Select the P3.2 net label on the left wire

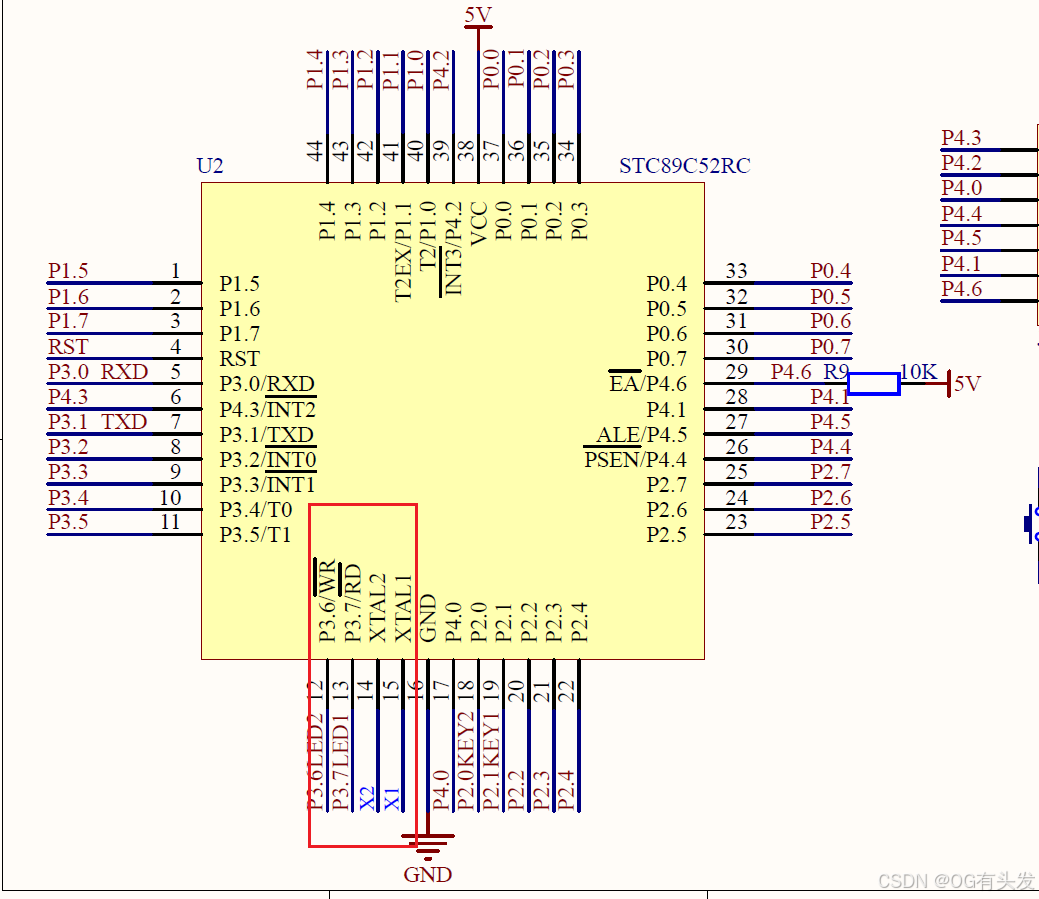pos(68,447)
